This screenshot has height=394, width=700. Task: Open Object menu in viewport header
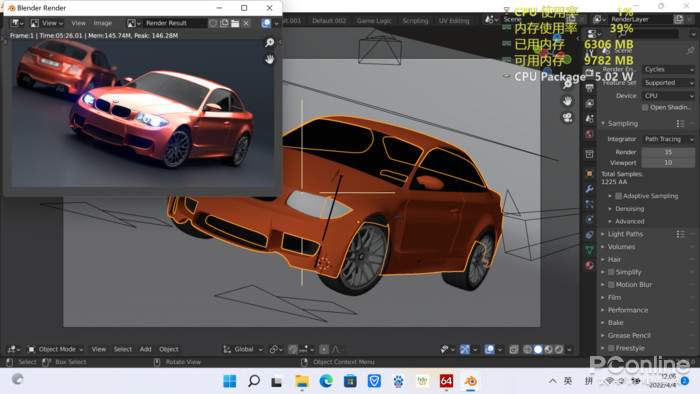pyautogui.click(x=169, y=349)
